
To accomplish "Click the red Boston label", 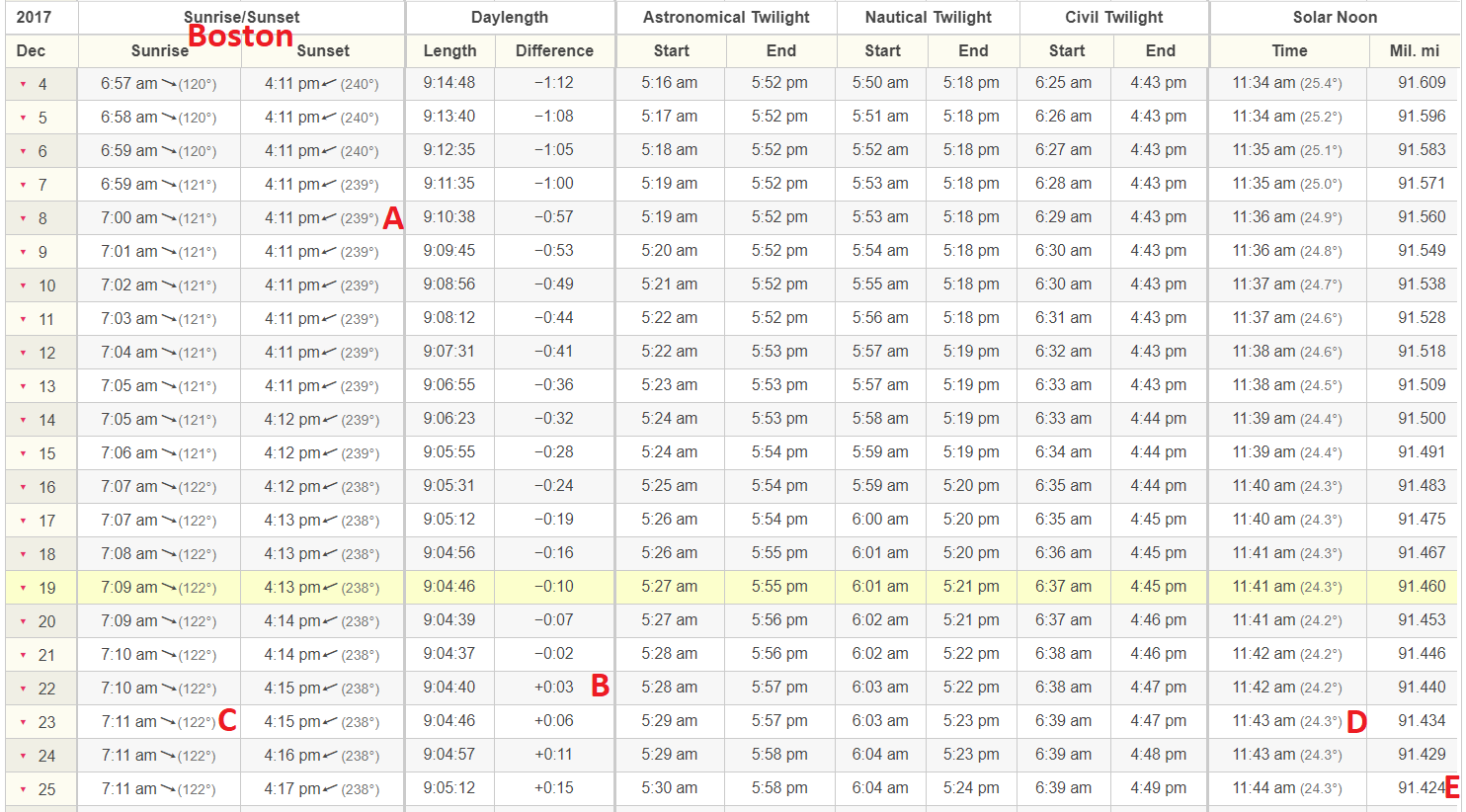I will [240, 36].
